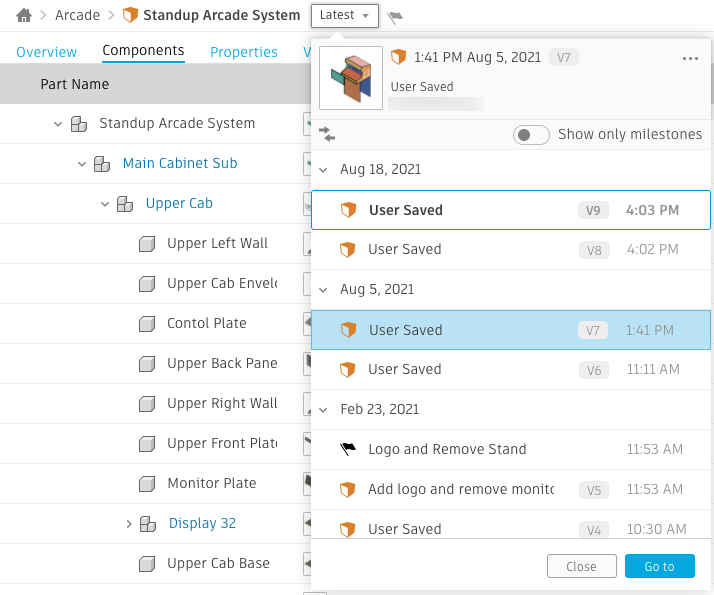
Task: Open the three-dots menu for V7
Action: pos(690,59)
